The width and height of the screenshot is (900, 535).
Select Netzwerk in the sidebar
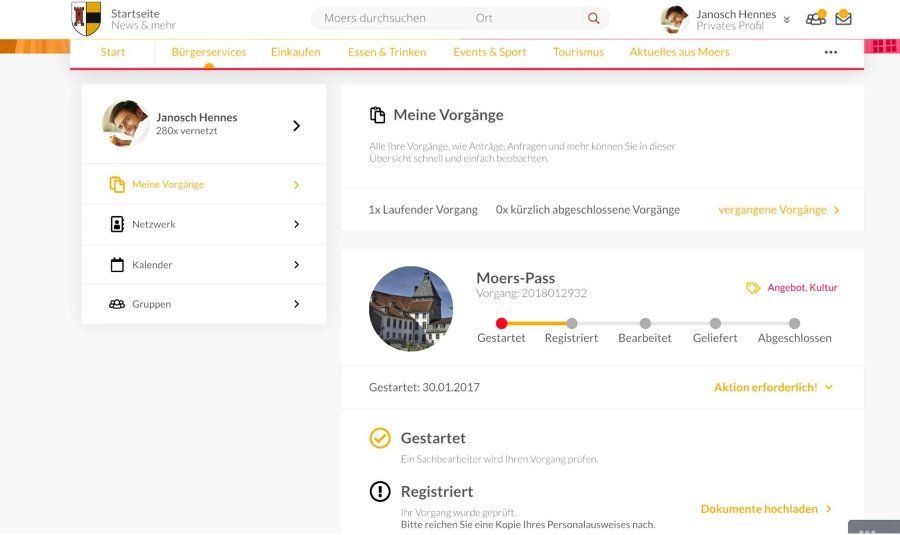click(204, 224)
